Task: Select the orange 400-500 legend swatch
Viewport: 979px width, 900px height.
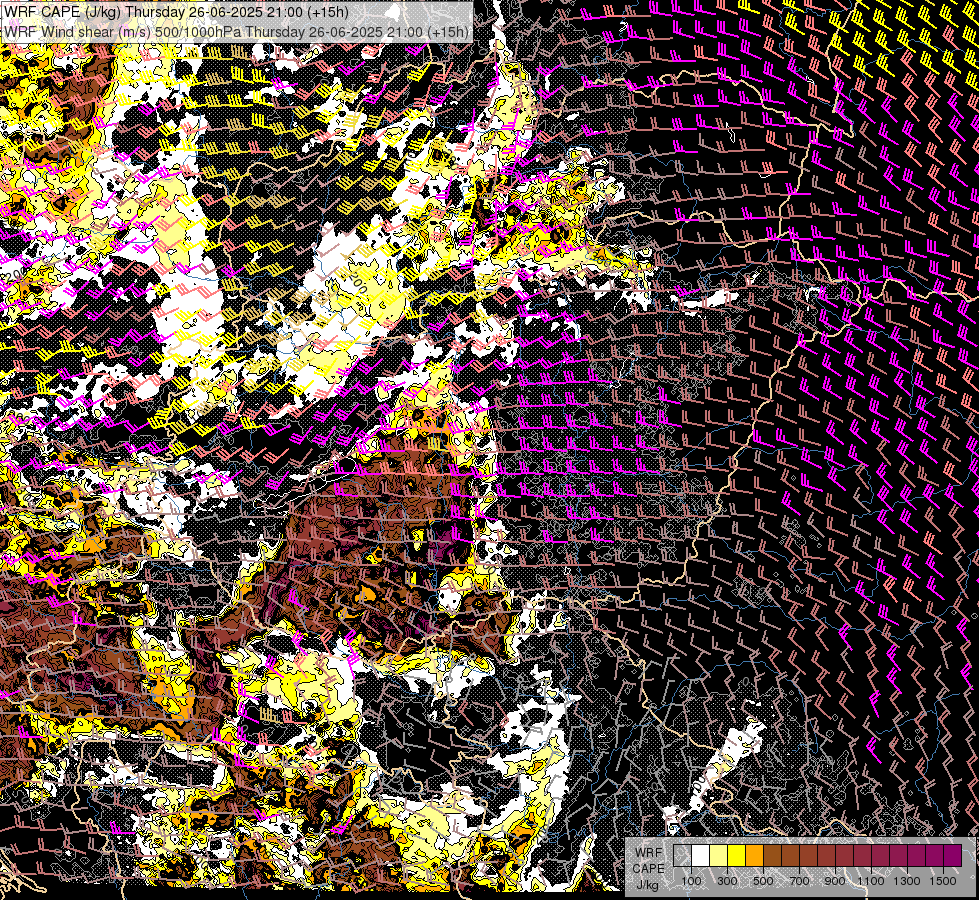Action: tap(754, 856)
